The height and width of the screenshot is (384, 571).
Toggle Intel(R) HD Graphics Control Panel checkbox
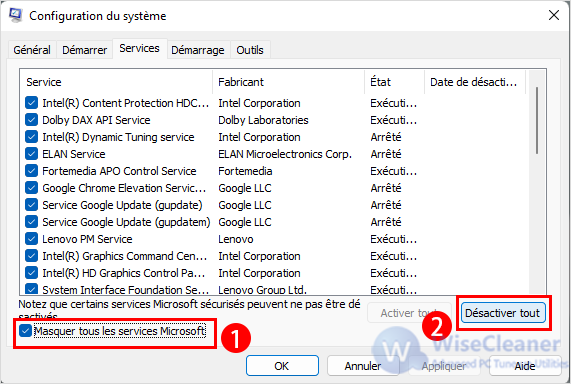(x=31, y=273)
